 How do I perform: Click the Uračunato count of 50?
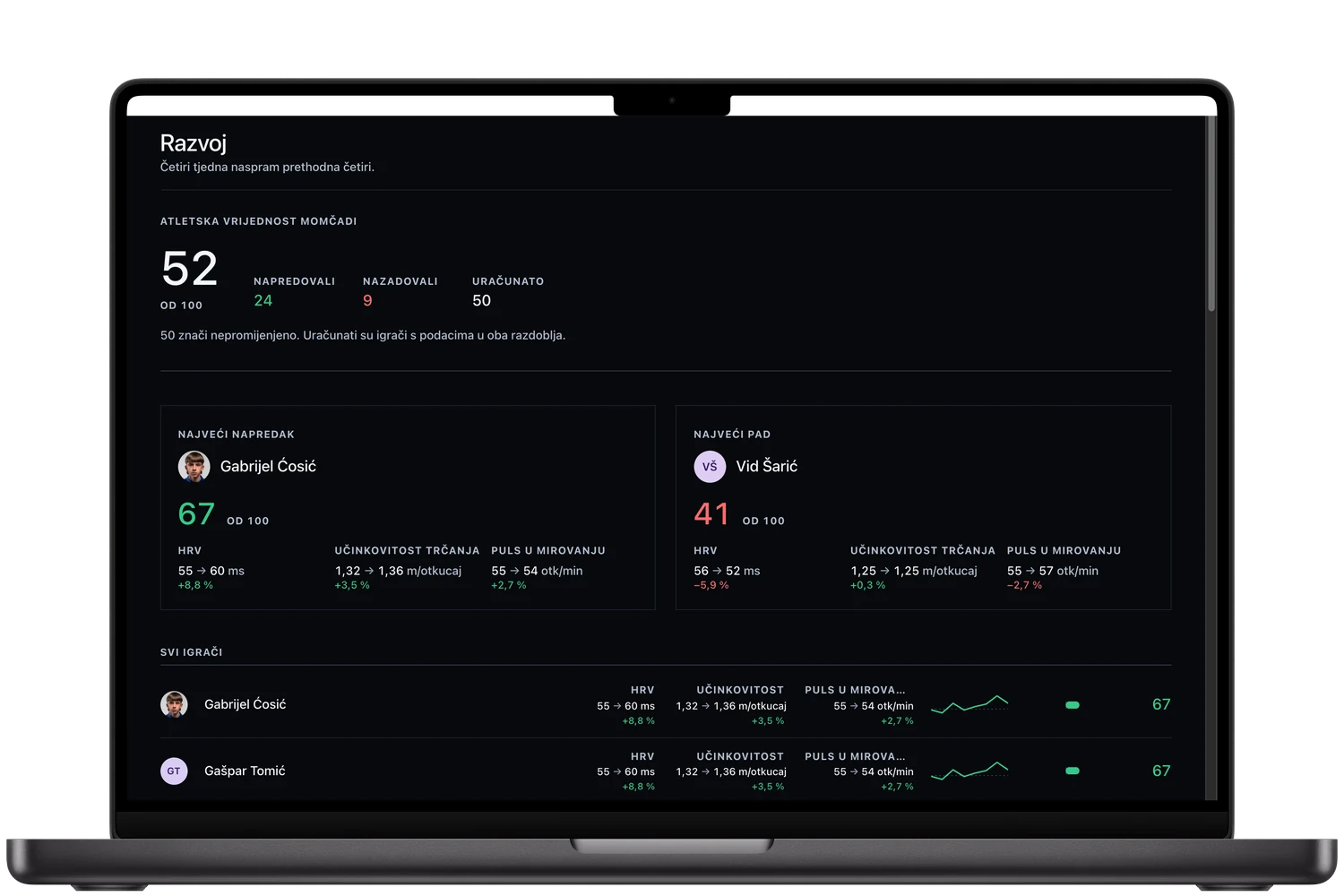tap(482, 301)
